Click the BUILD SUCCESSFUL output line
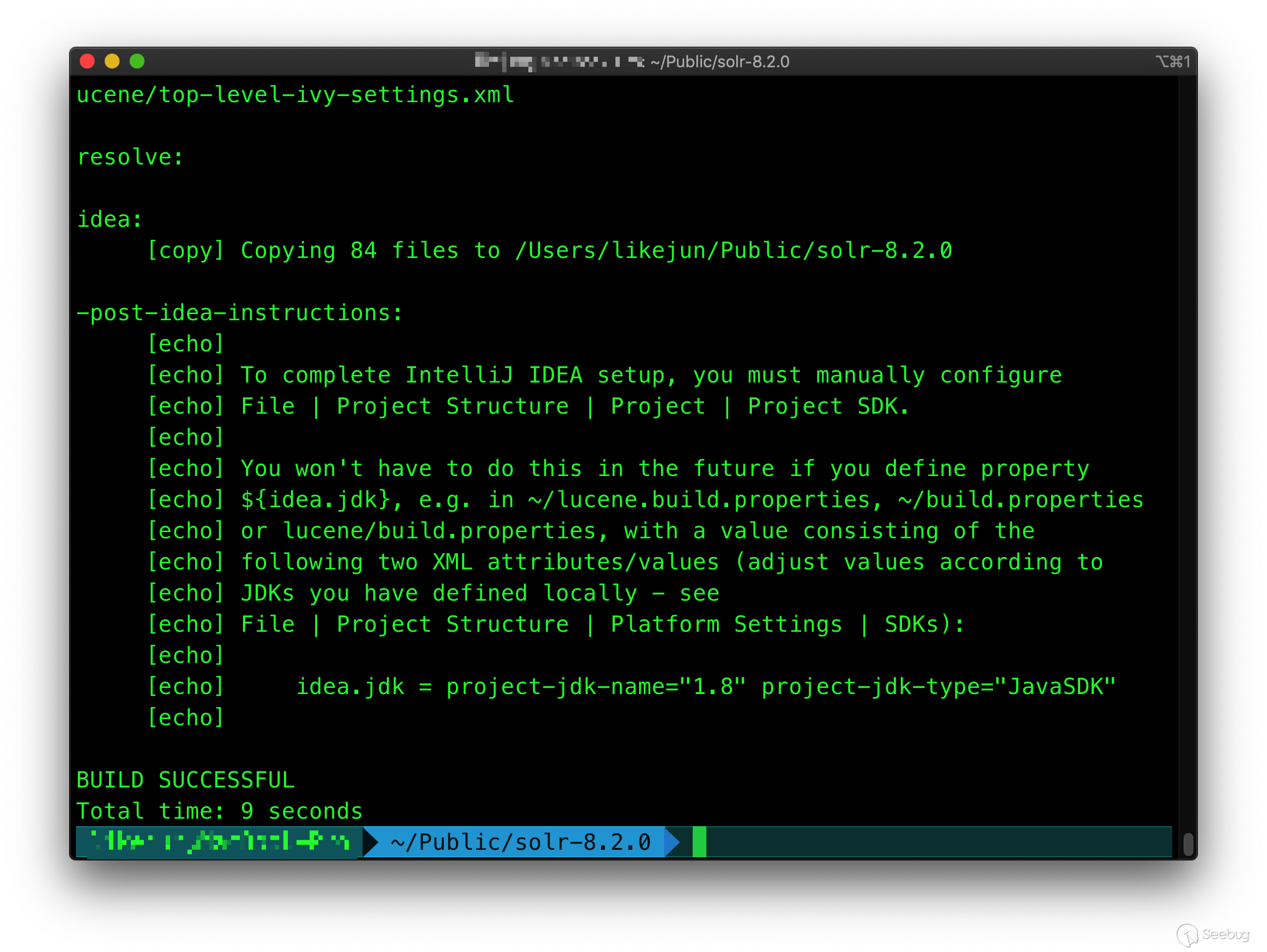 (185, 780)
